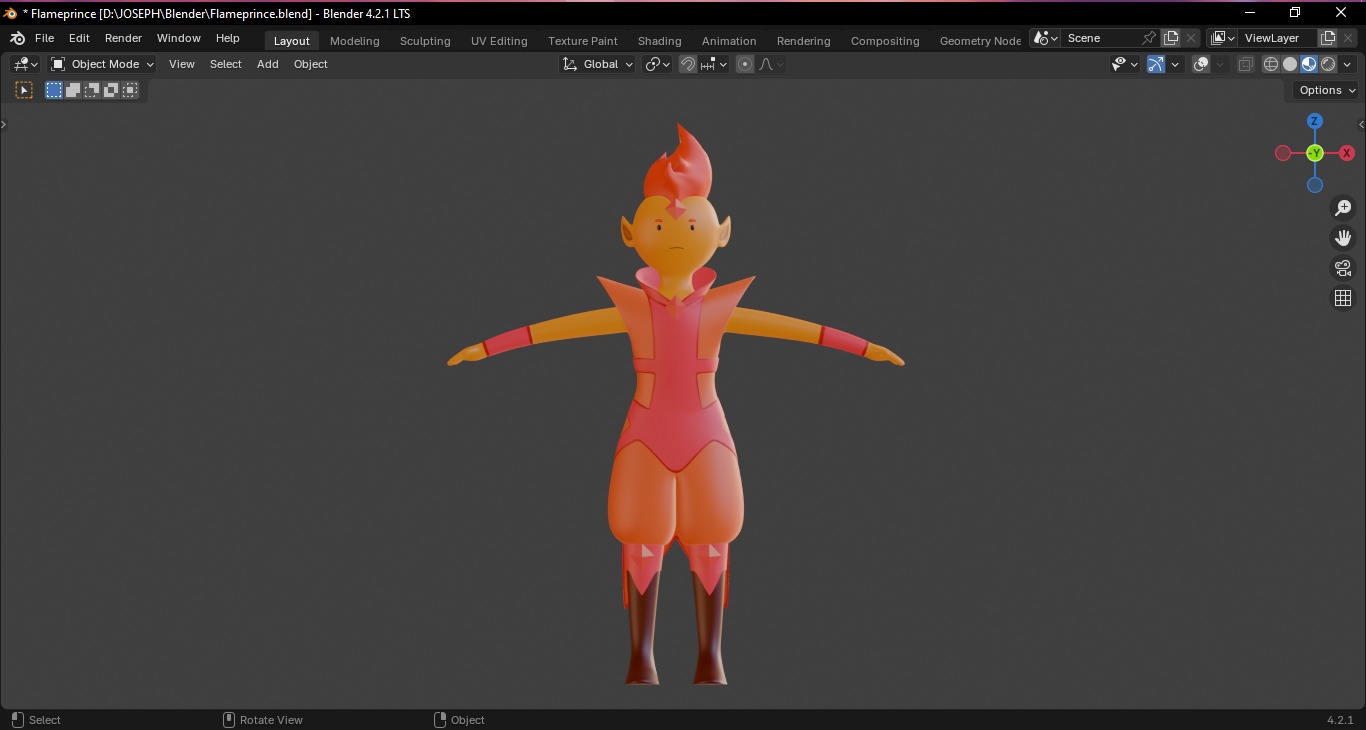Switch to the Geometry Nodes workspace tab
Image resolution: width=1366 pixels, height=730 pixels.
pyautogui.click(x=980, y=41)
